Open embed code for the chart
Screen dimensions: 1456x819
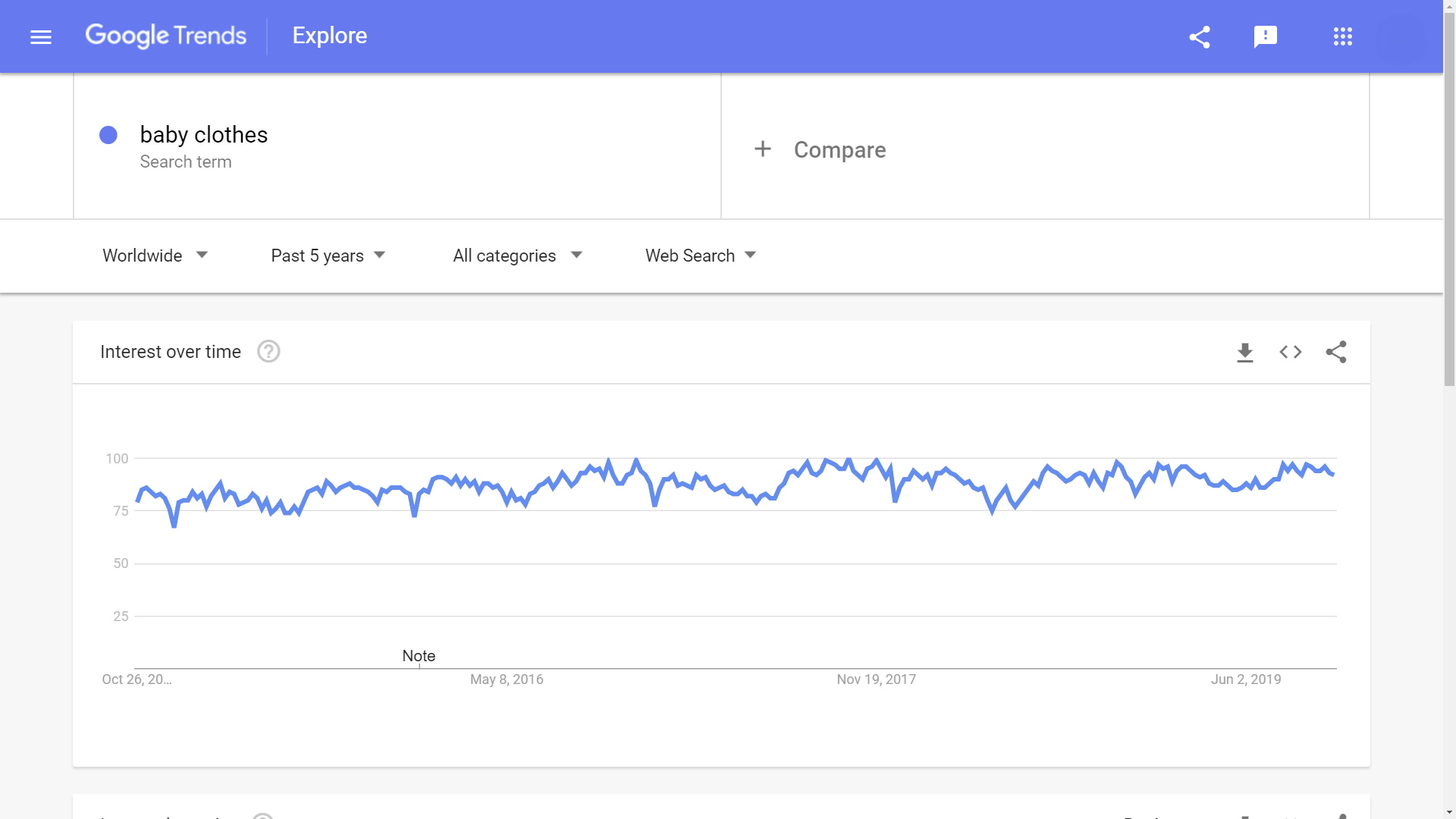coord(1290,352)
